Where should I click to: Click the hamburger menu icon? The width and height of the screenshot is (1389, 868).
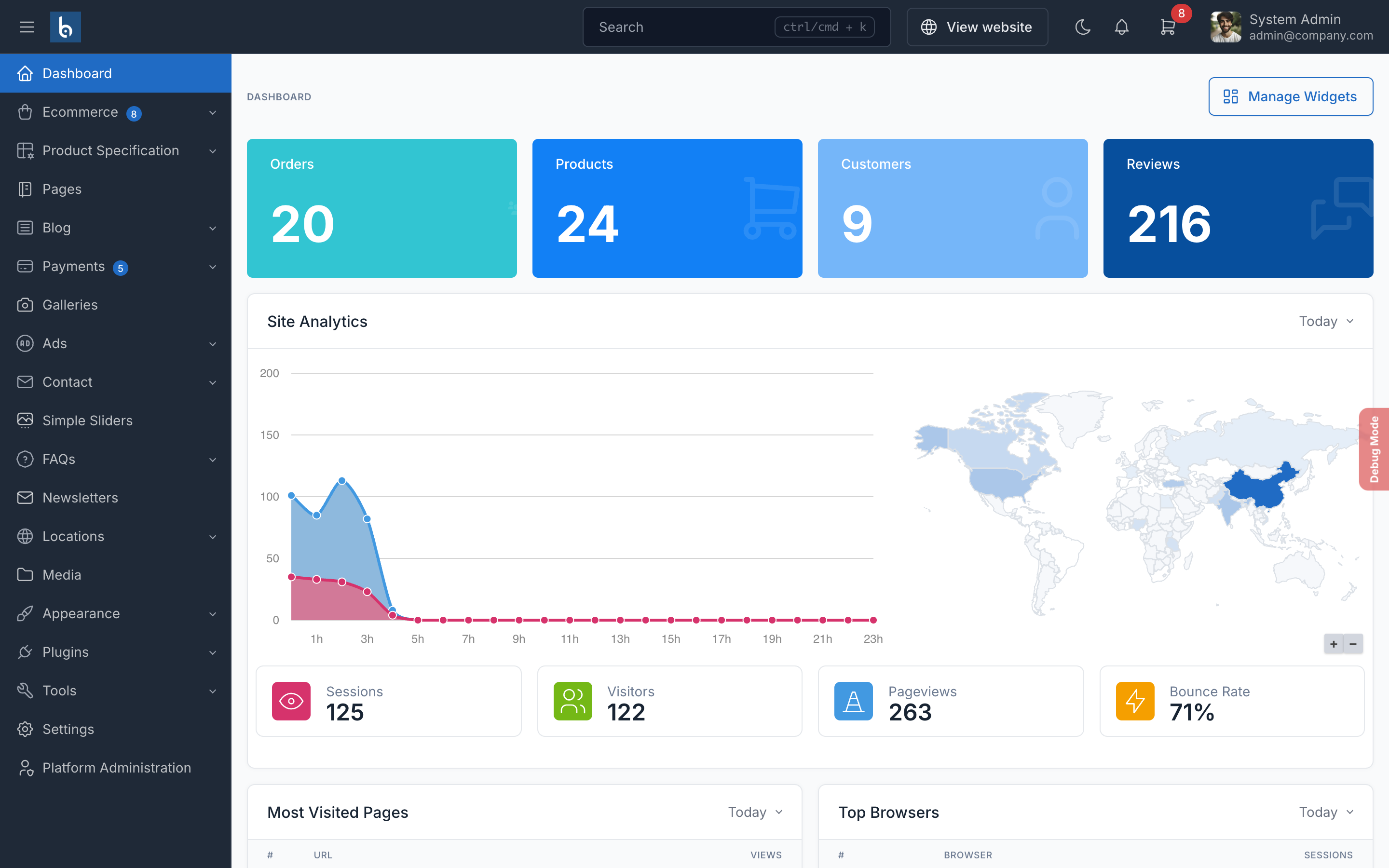tap(27, 27)
